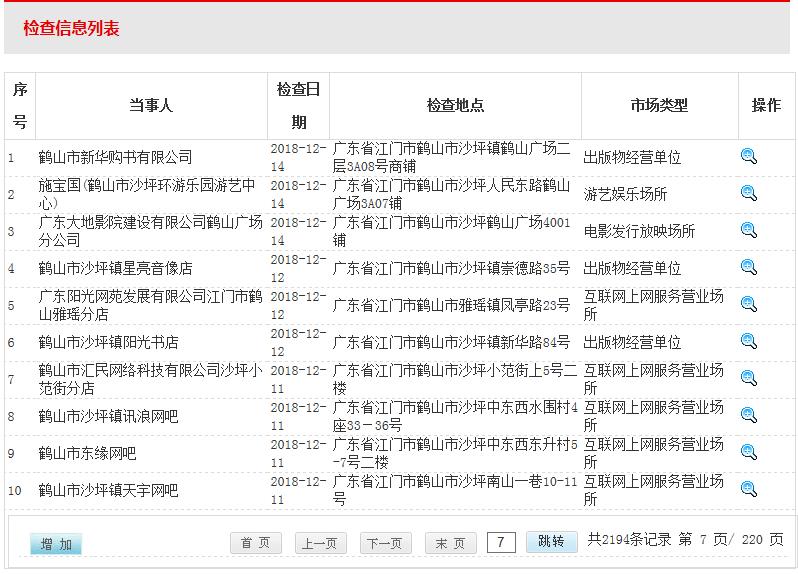798x574 pixels.
Task: Focus the page number input field
Action: [501, 542]
